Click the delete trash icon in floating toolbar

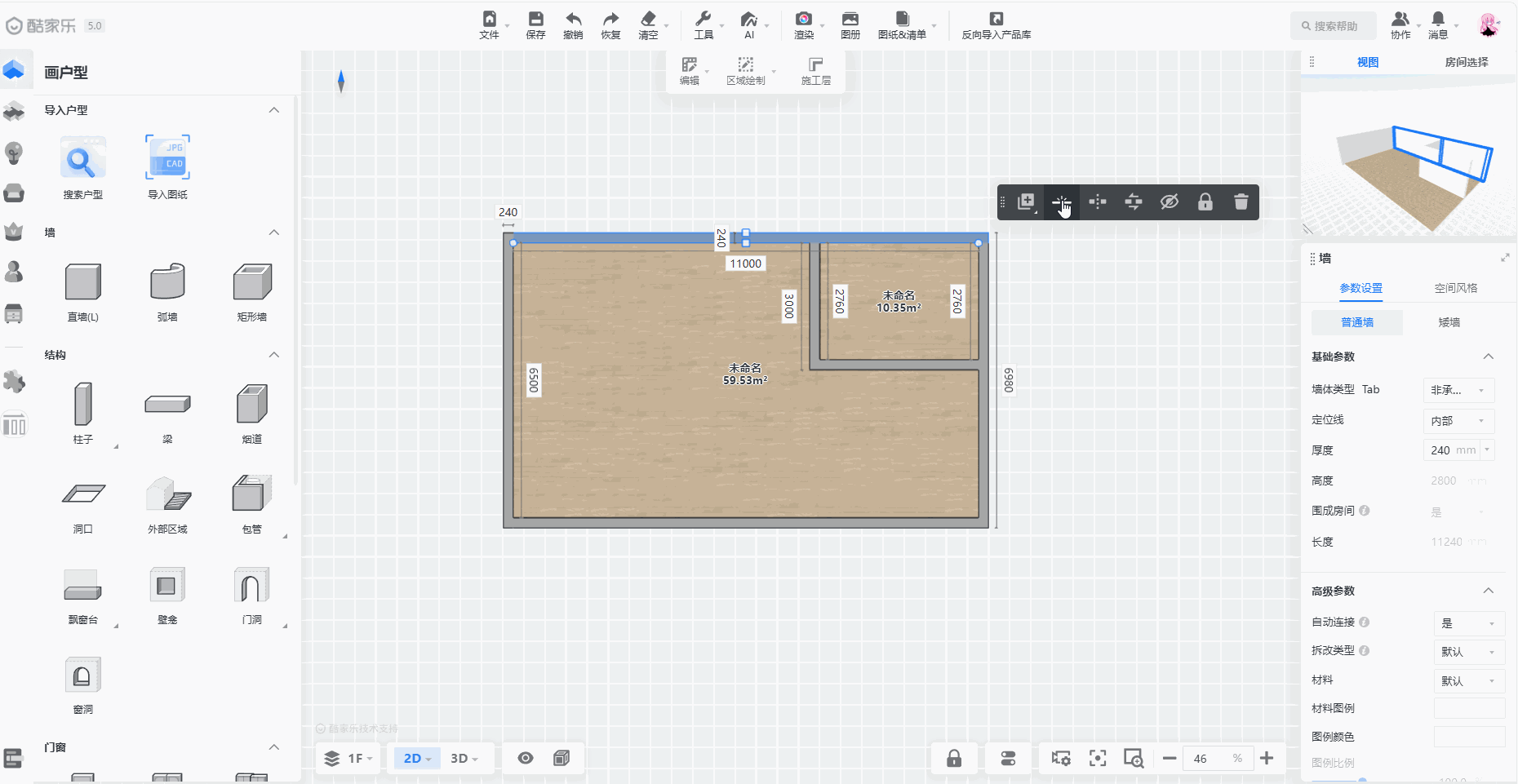click(x=1241, y=202)
